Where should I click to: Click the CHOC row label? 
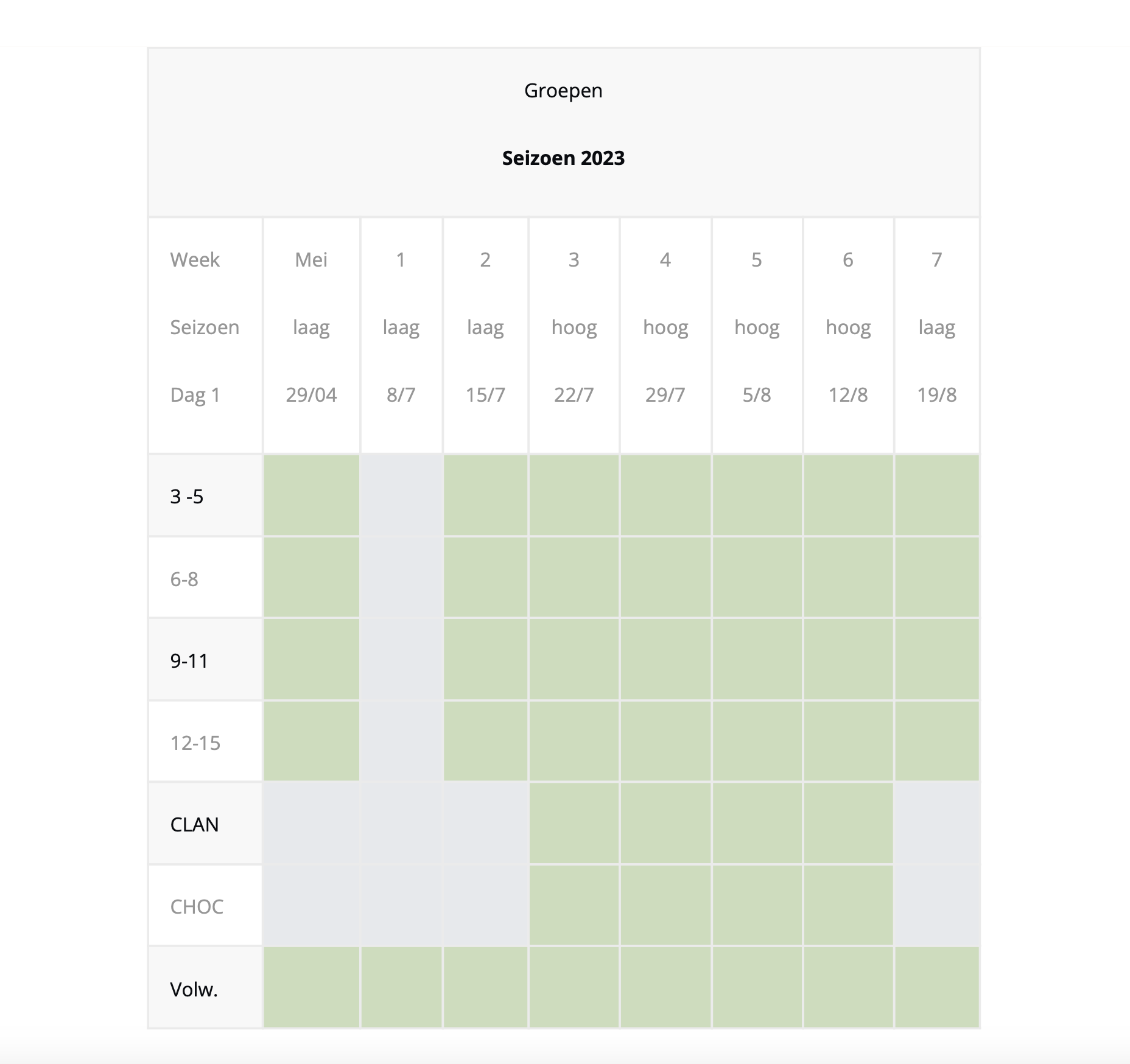tap(197, 906)
